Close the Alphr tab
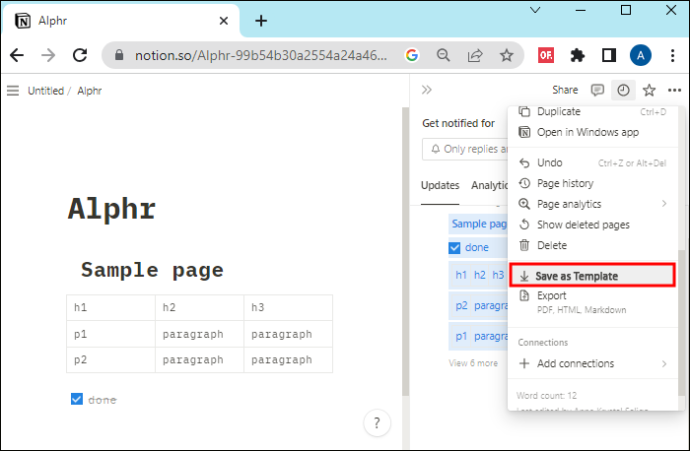 tap(224, 21)
